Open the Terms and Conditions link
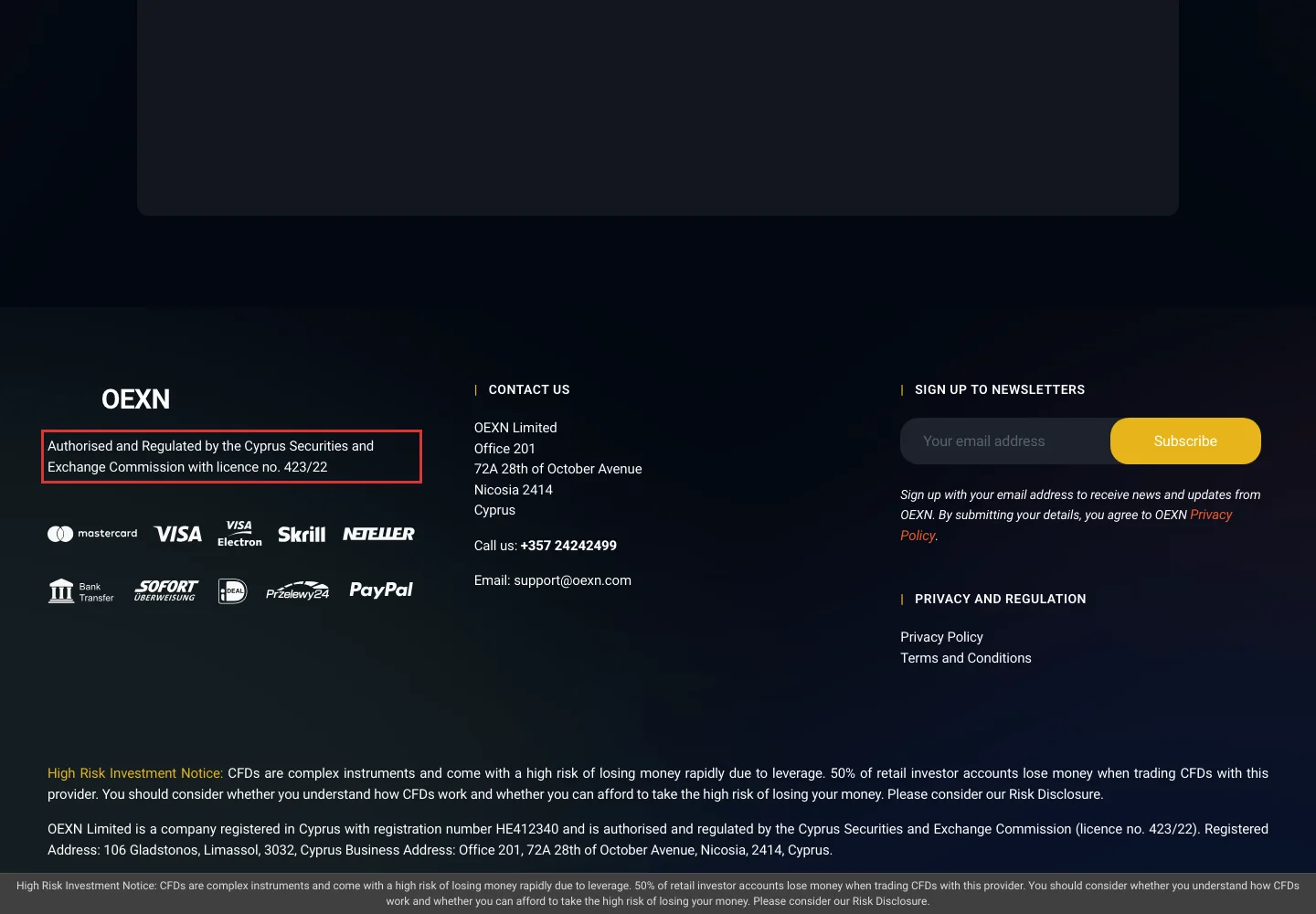 pos(966,658)
